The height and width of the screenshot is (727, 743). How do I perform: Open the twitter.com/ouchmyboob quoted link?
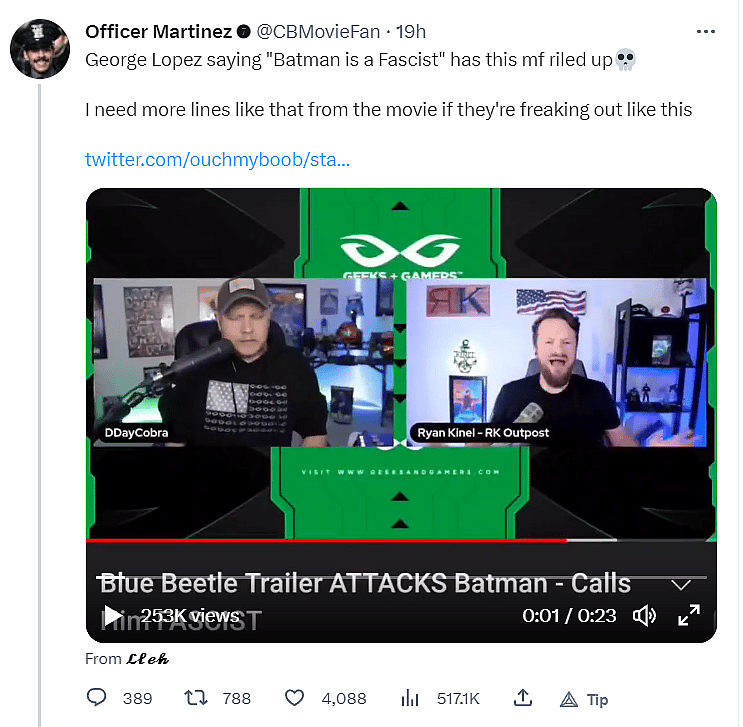[217, 160]
